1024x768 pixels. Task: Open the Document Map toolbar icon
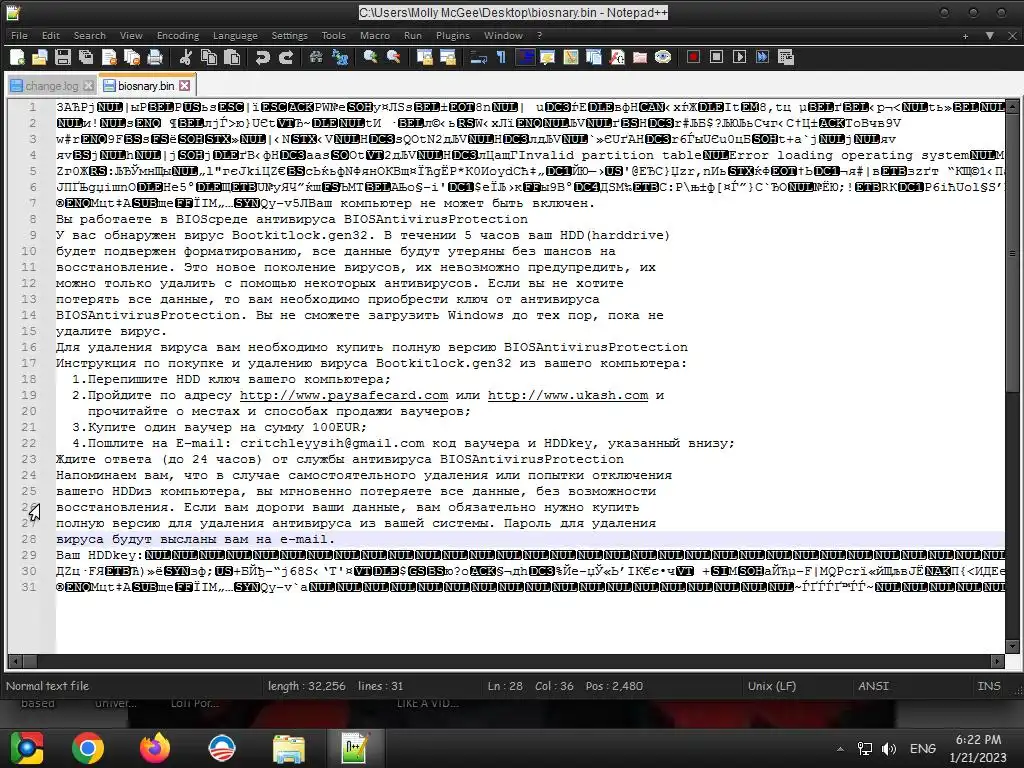click(570, 57)
